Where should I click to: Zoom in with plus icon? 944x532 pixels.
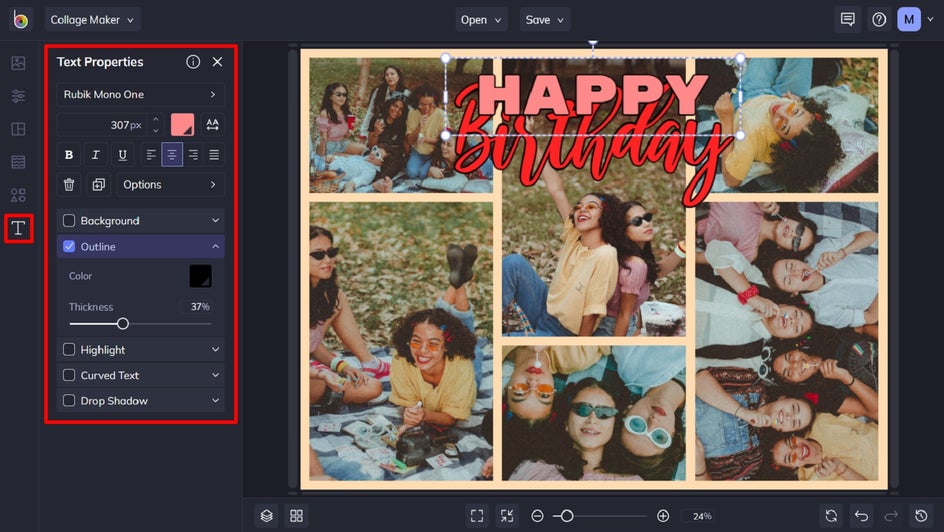tap(663, 516)
